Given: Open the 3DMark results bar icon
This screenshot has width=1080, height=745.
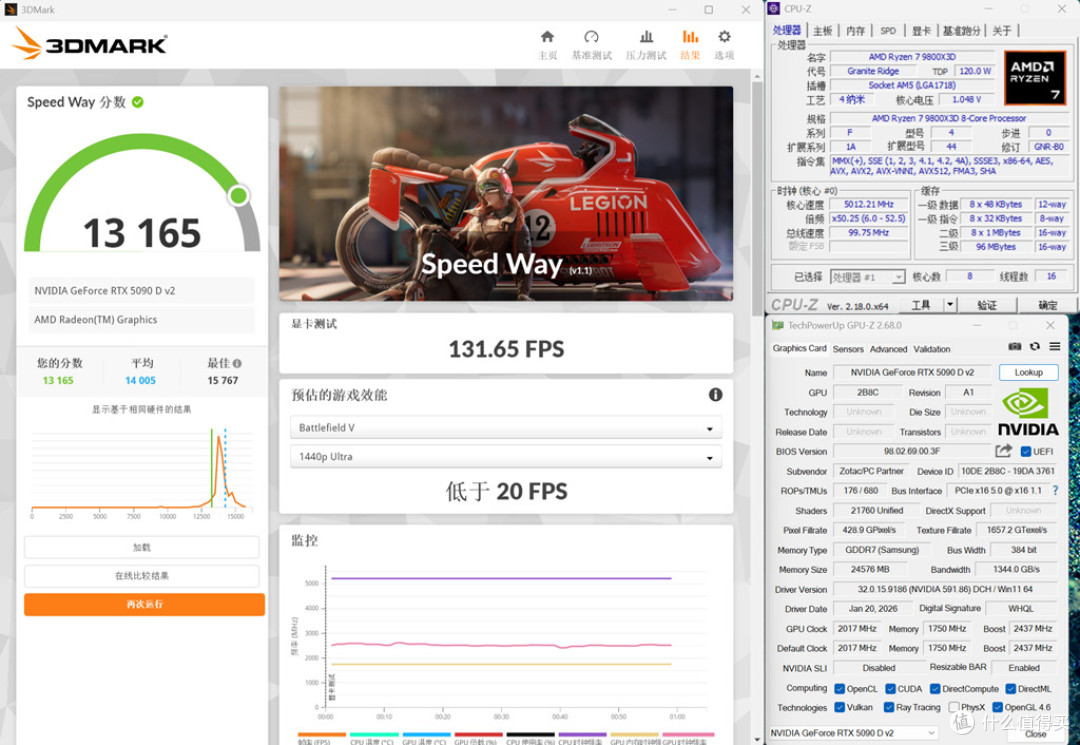Looking at the screenshot, I should [690, 36].
